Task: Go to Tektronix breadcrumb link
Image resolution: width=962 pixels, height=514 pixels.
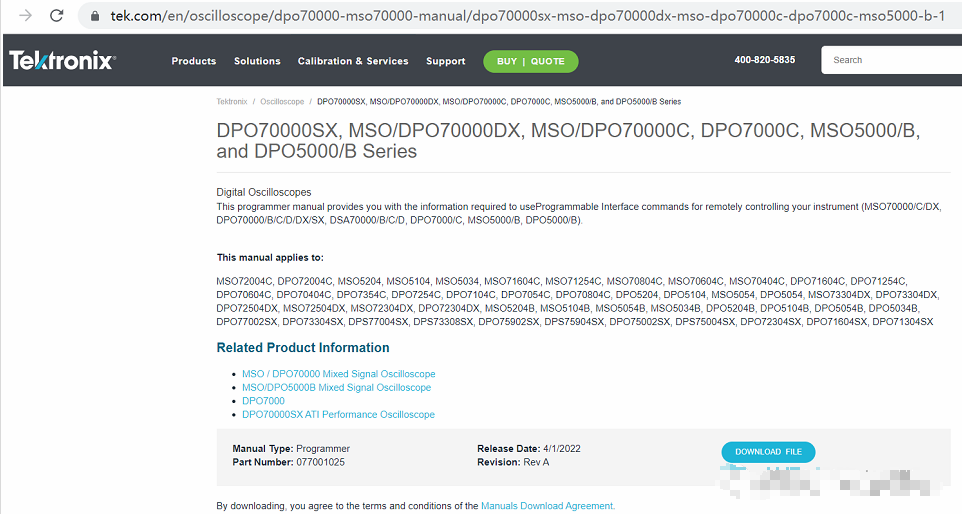Action: [232, 102]
